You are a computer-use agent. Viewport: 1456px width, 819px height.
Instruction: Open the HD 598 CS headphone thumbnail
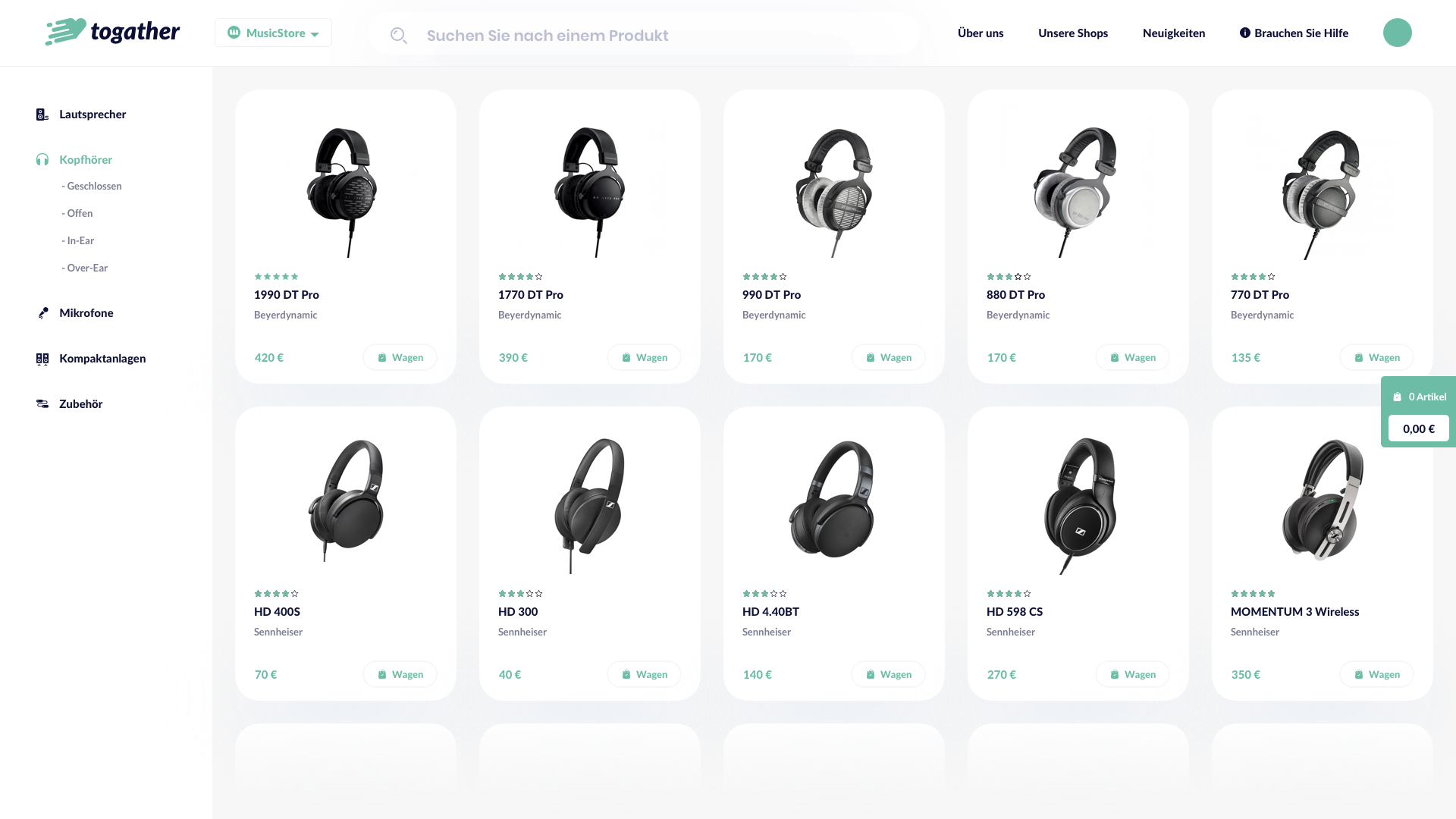coord(1078,504)
